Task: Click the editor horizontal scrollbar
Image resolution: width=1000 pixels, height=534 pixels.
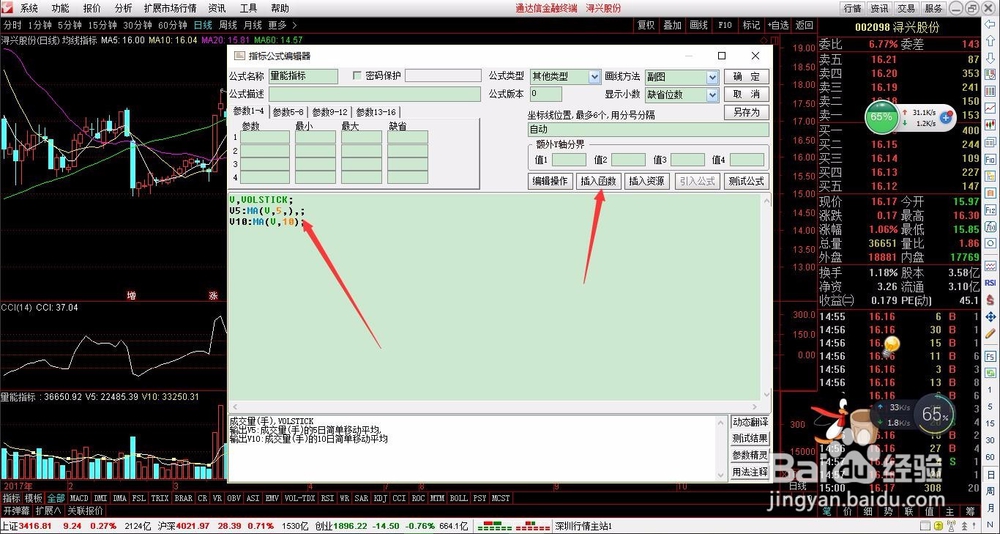Action: coord(494,406)
